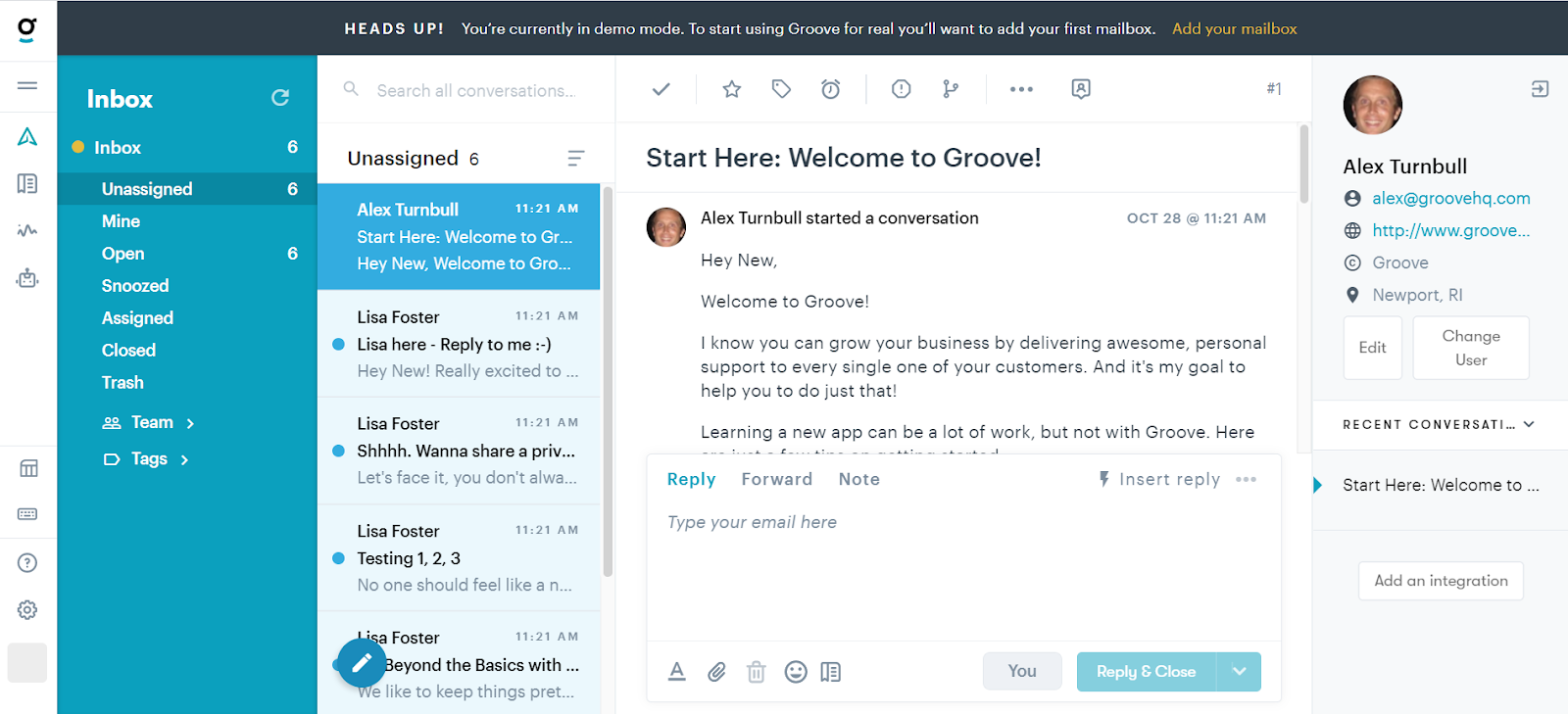Screen dimensions: 1568x714
Task: Click the Add your mailbox link
Action: coord(1235,28)
